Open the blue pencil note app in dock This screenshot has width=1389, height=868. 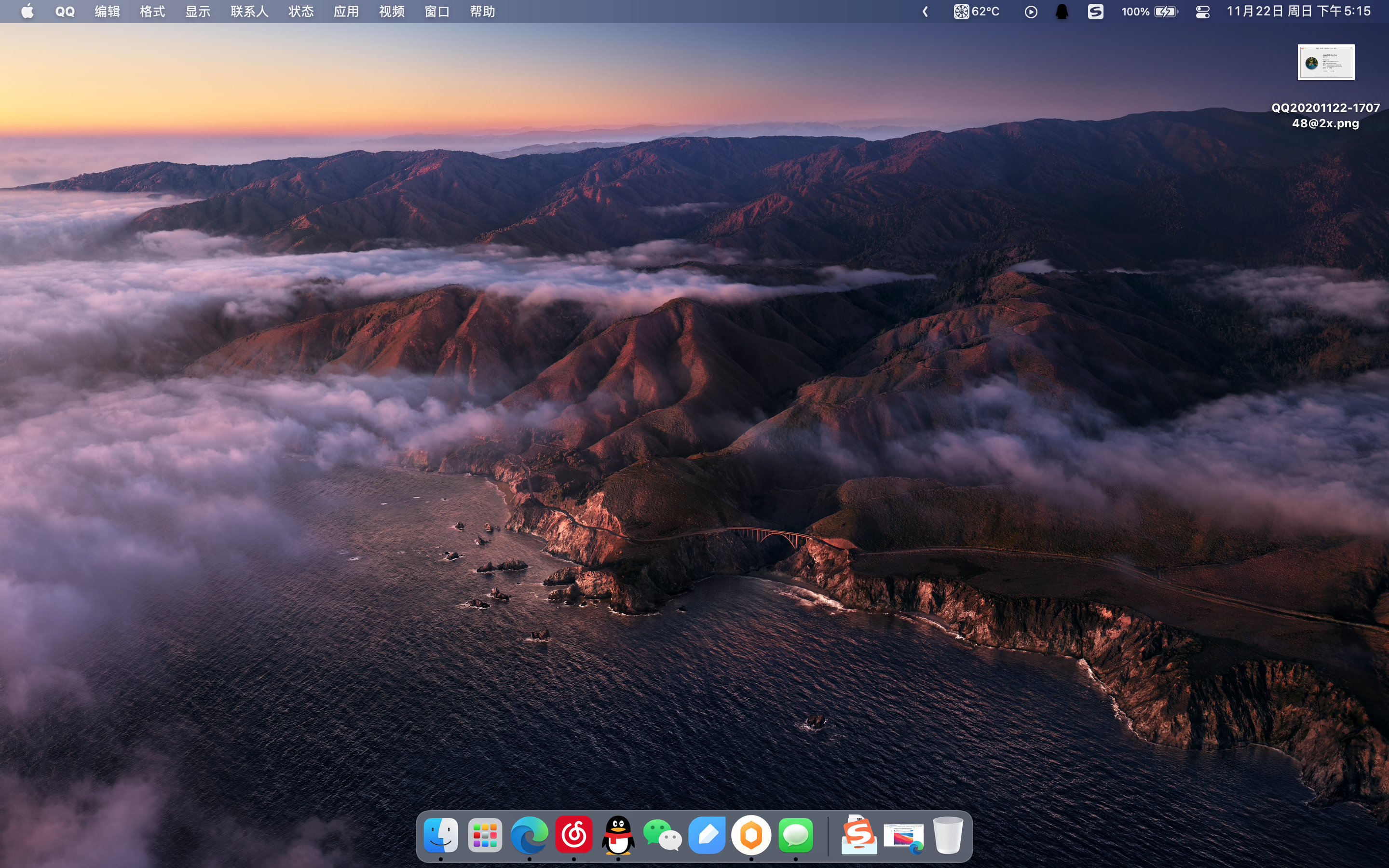pyautogui.click(x=707, y=835)
